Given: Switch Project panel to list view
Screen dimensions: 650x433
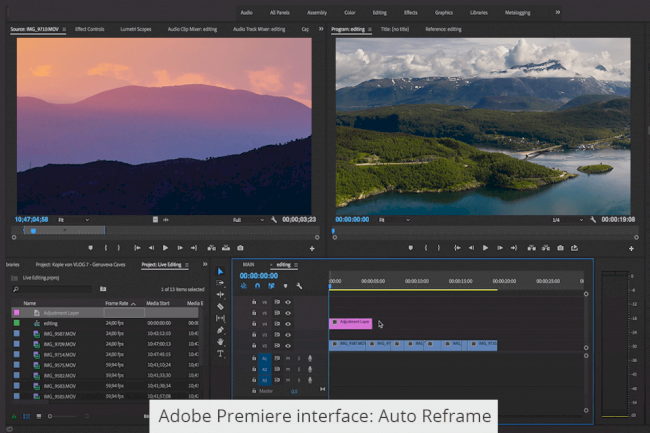Looking at the screenshot, I should pyautogui.click(x=27, y=416).
